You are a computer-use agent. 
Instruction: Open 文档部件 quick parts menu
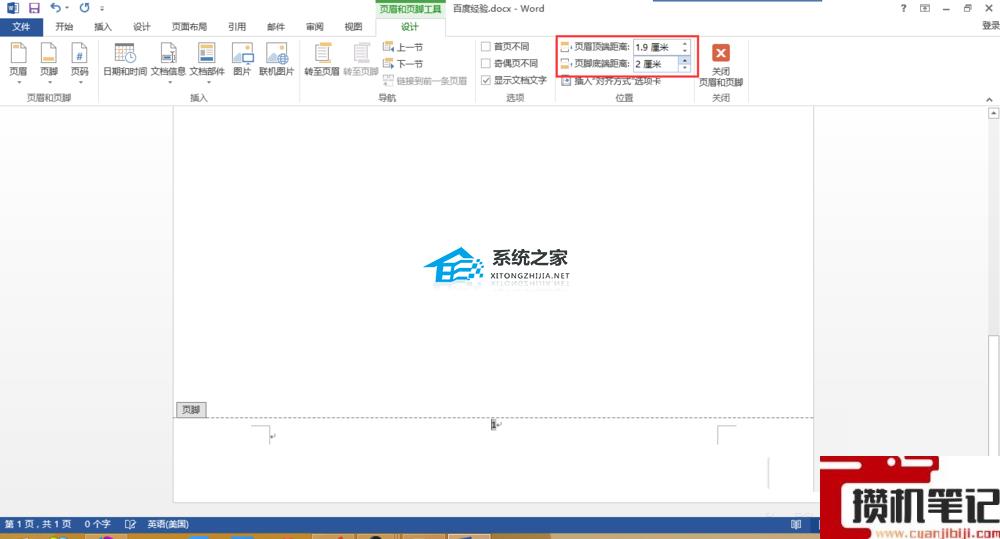point(207,63)
